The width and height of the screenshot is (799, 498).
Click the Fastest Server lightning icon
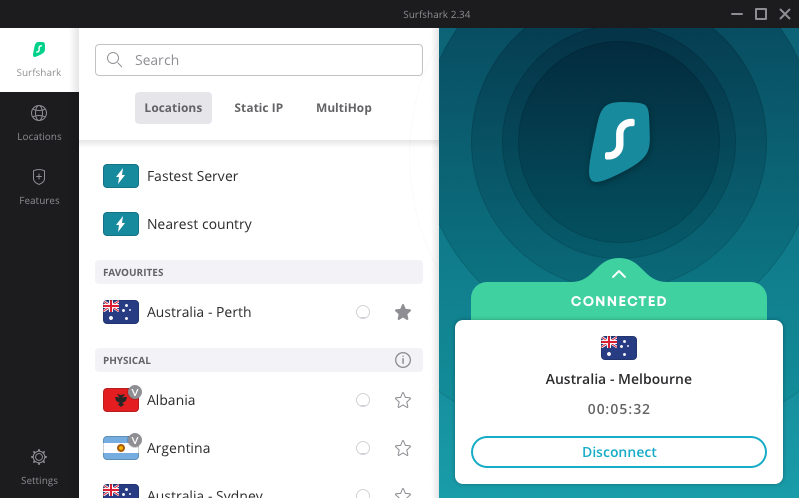click(x=121, y=176)
